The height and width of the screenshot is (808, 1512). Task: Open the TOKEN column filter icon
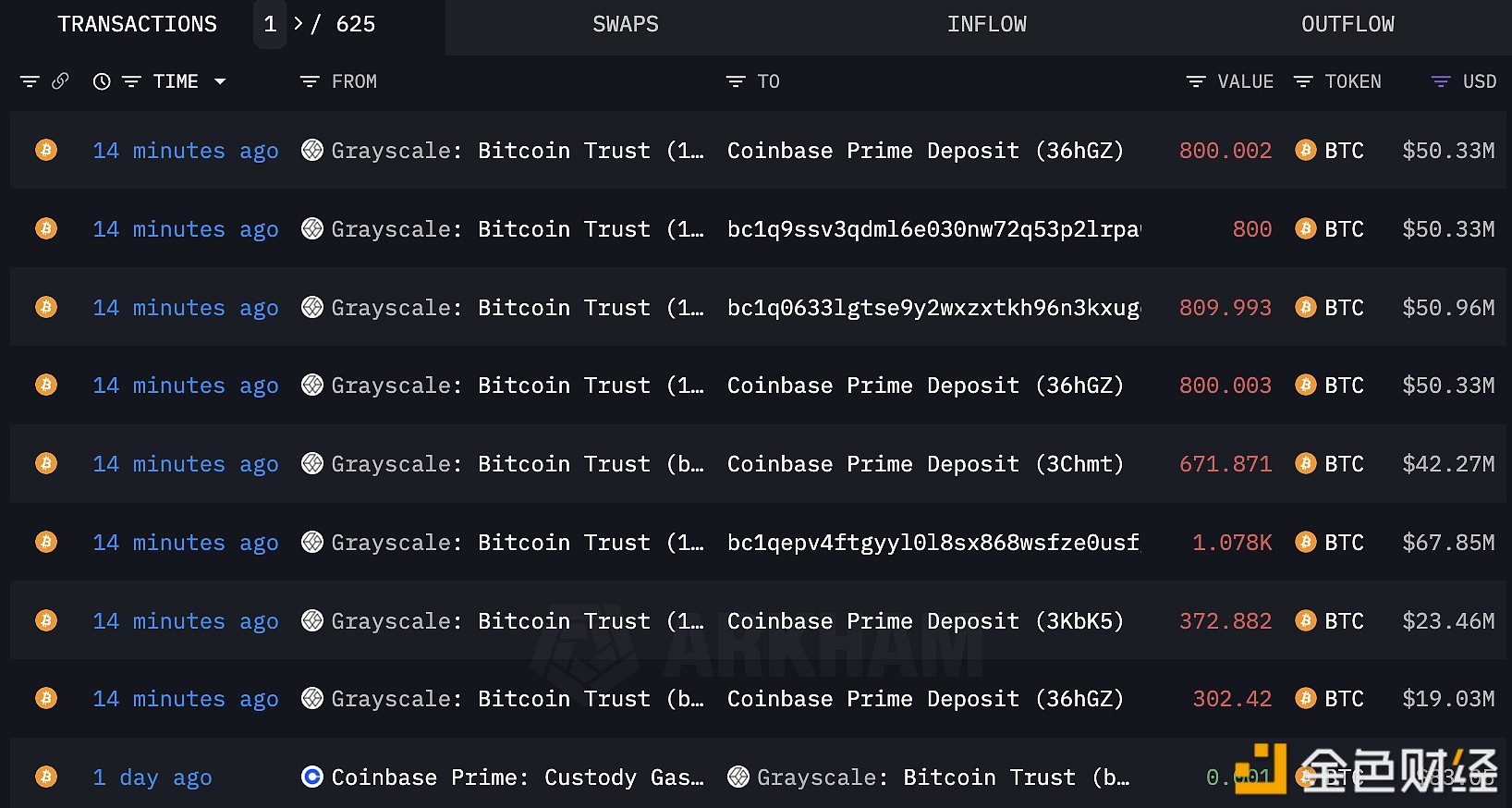point(1303,81)
